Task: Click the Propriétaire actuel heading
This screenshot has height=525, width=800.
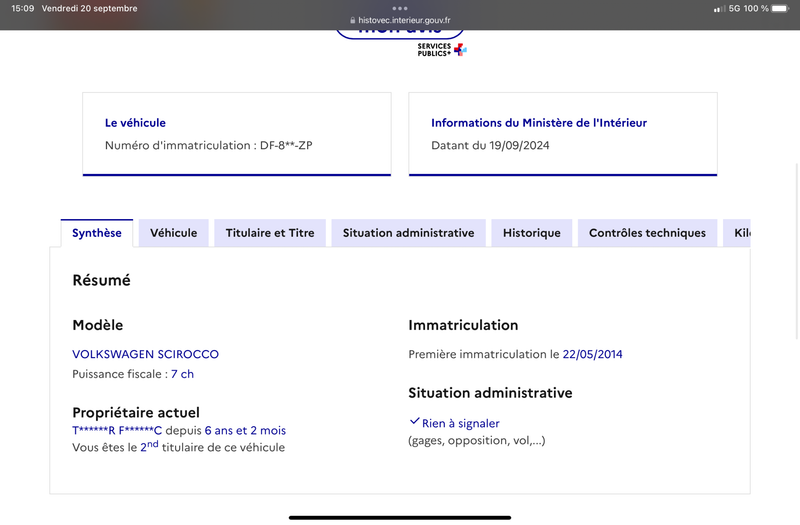Action: tap(136, 412)
